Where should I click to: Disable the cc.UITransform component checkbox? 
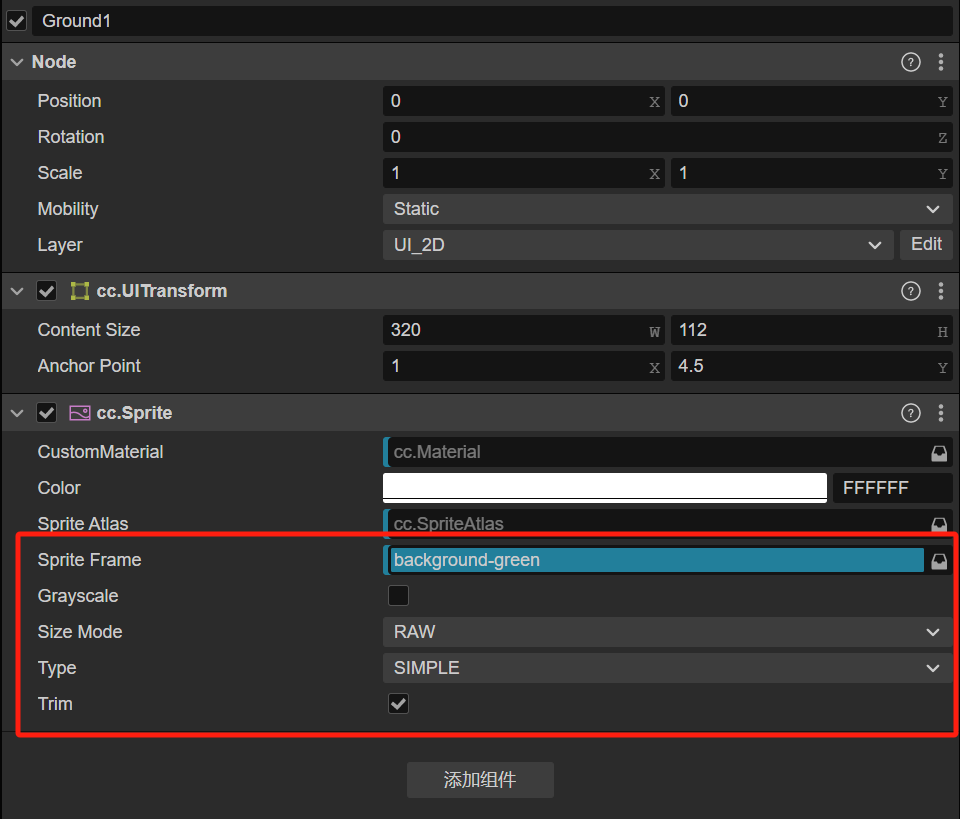click(x=47, y=291)
